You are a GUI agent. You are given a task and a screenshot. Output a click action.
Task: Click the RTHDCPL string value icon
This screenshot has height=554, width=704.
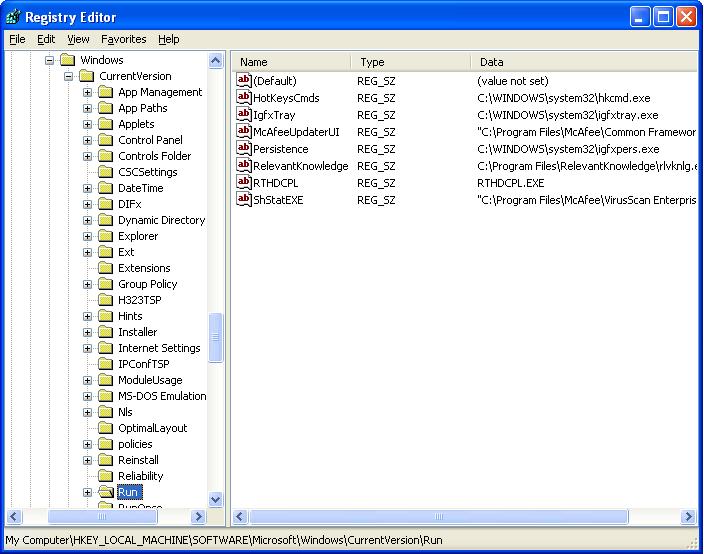pos(243,182)
